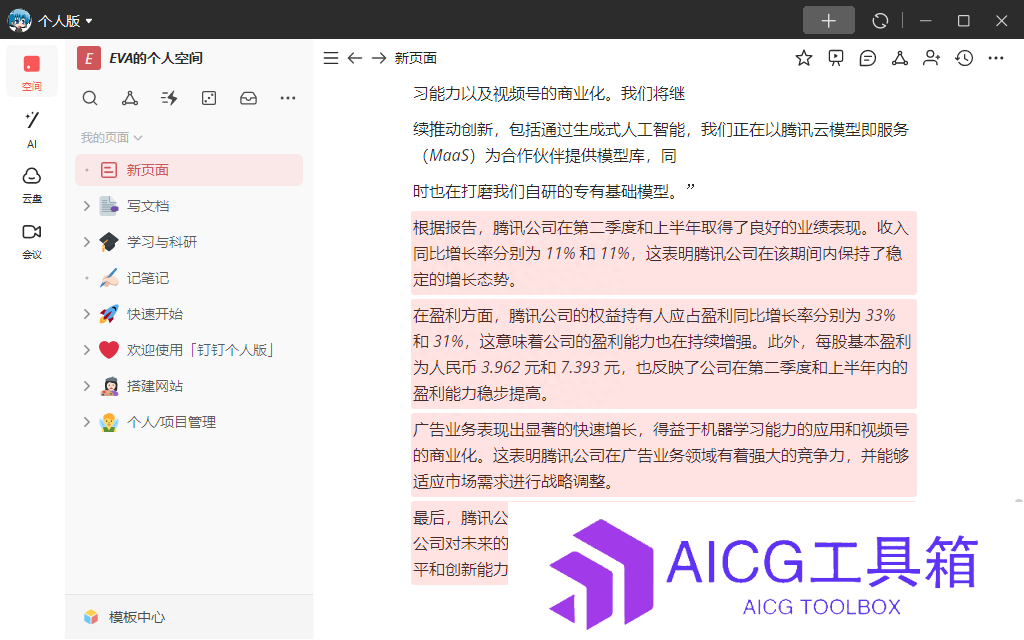Screen dimensions: 1024x640
Task: Open the comments panel
Action: click(x=868, y=58)
